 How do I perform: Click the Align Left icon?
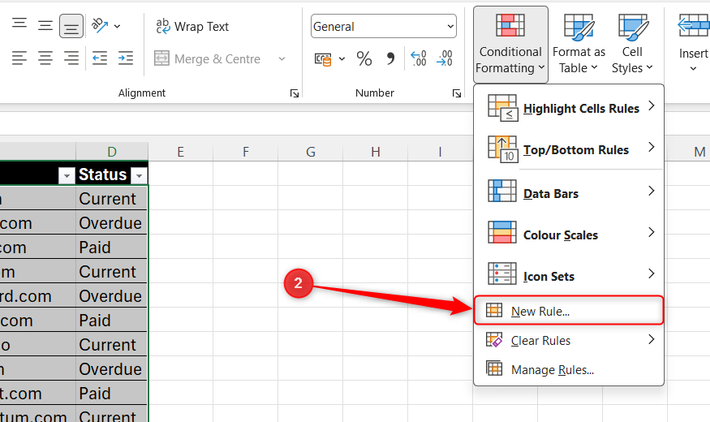(19, 58)
